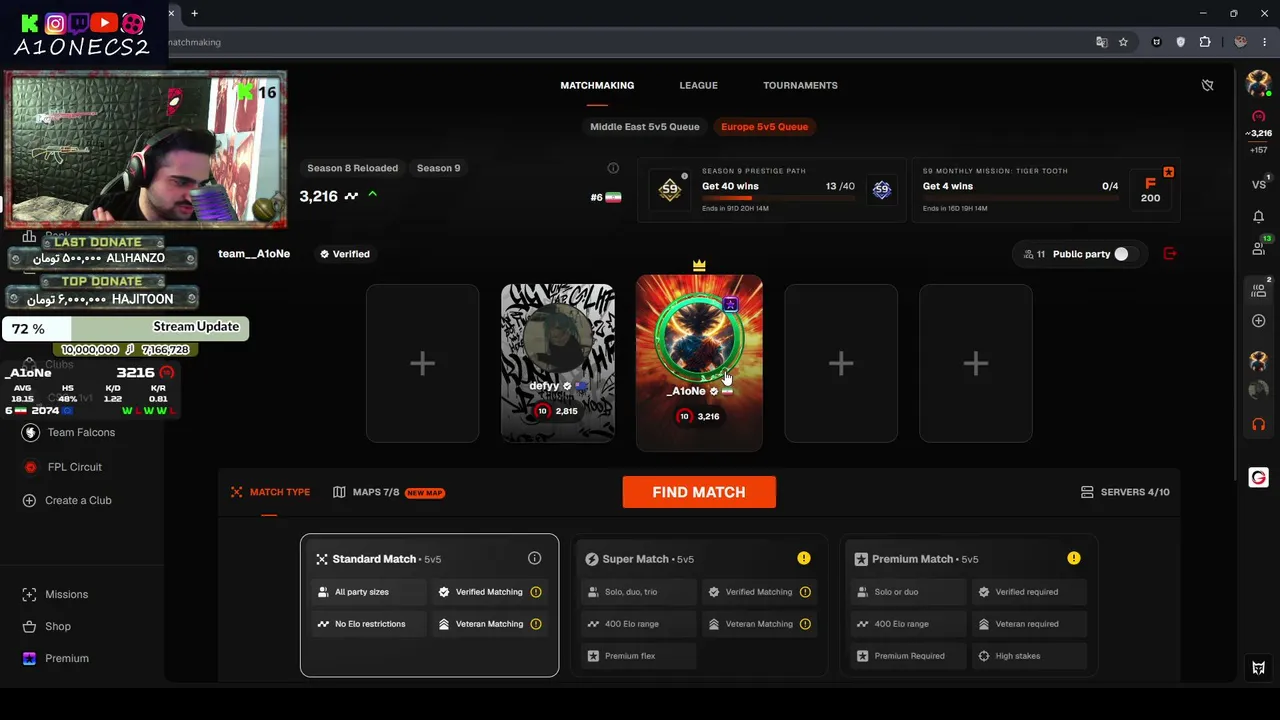Screen dimensions: 1280x720
Task: Open the Maps 7/8 tab
Action: coord(388,492)
